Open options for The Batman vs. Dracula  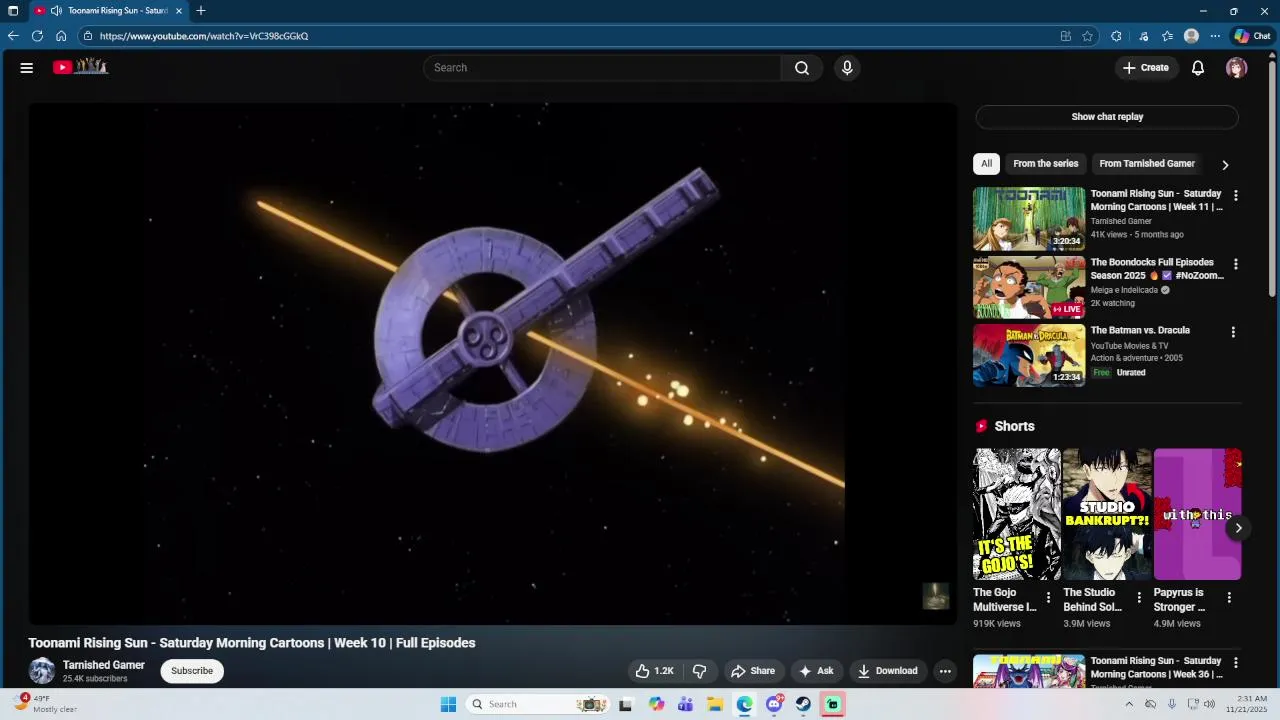1233,332
